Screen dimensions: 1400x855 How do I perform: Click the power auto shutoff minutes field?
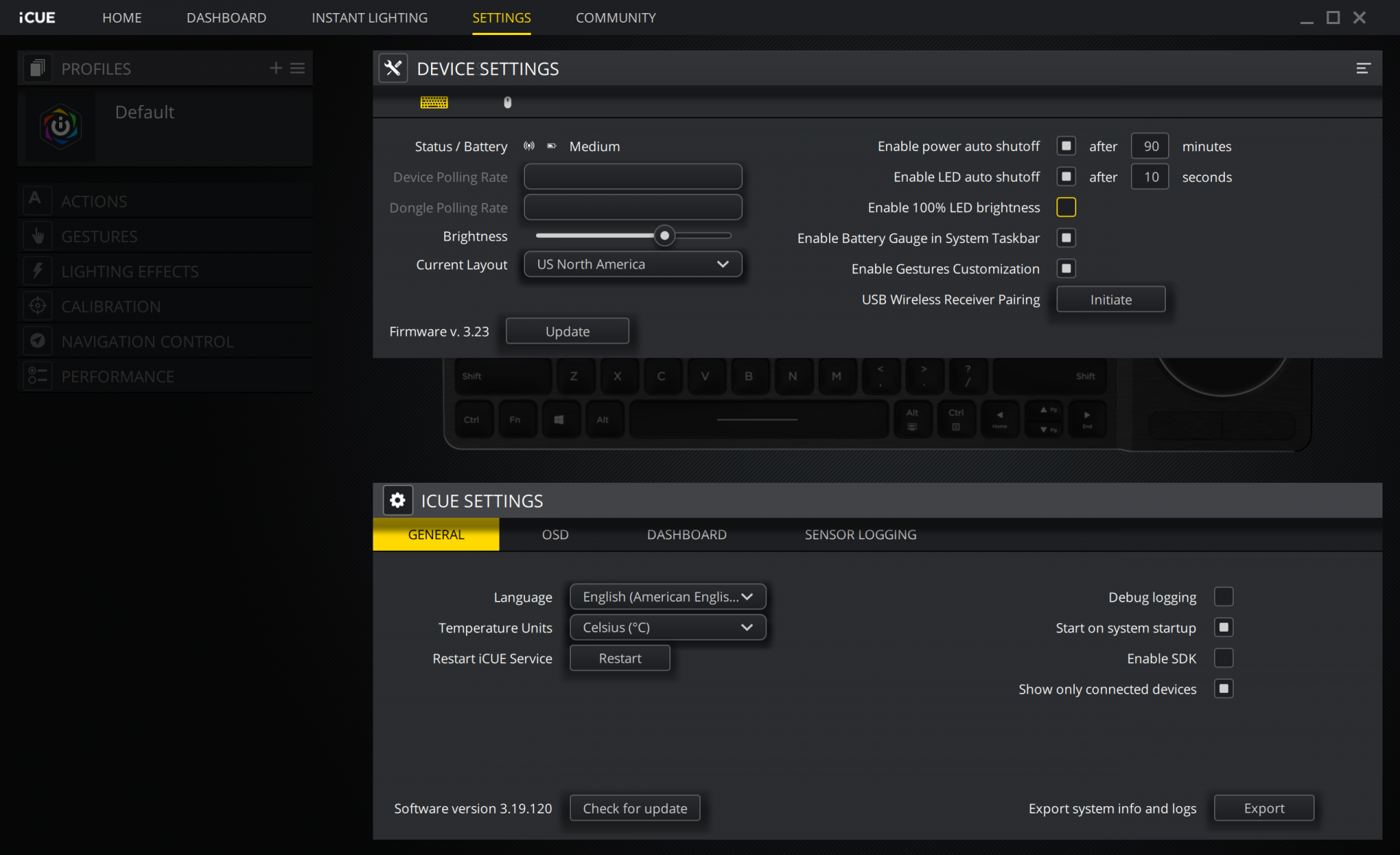[x=1150, y=146]
